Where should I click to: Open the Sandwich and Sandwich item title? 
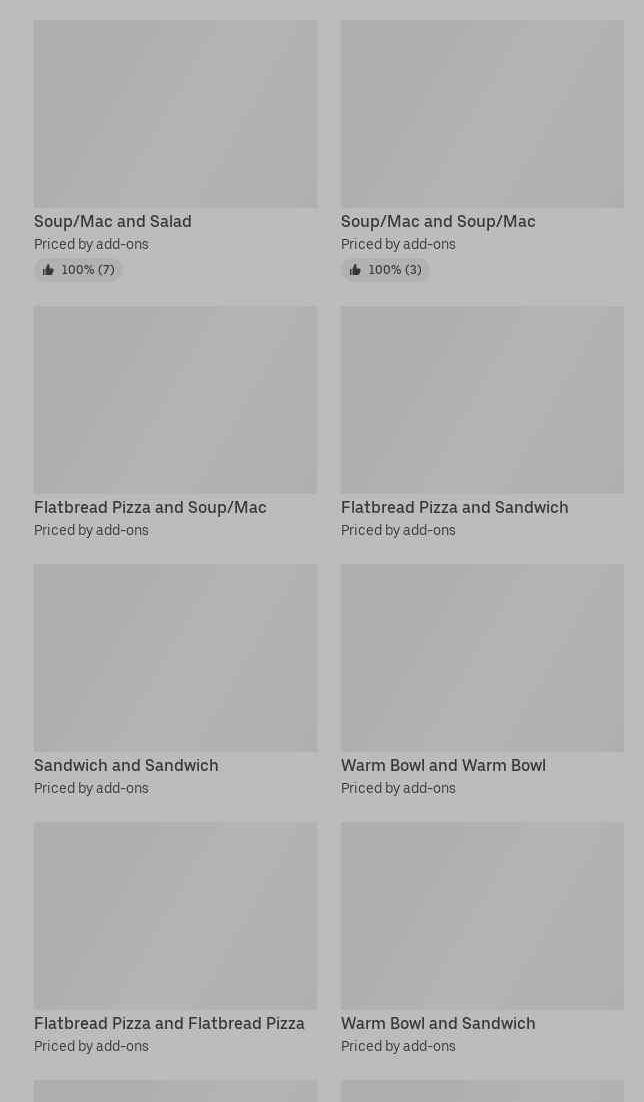[x=126, y=765]
